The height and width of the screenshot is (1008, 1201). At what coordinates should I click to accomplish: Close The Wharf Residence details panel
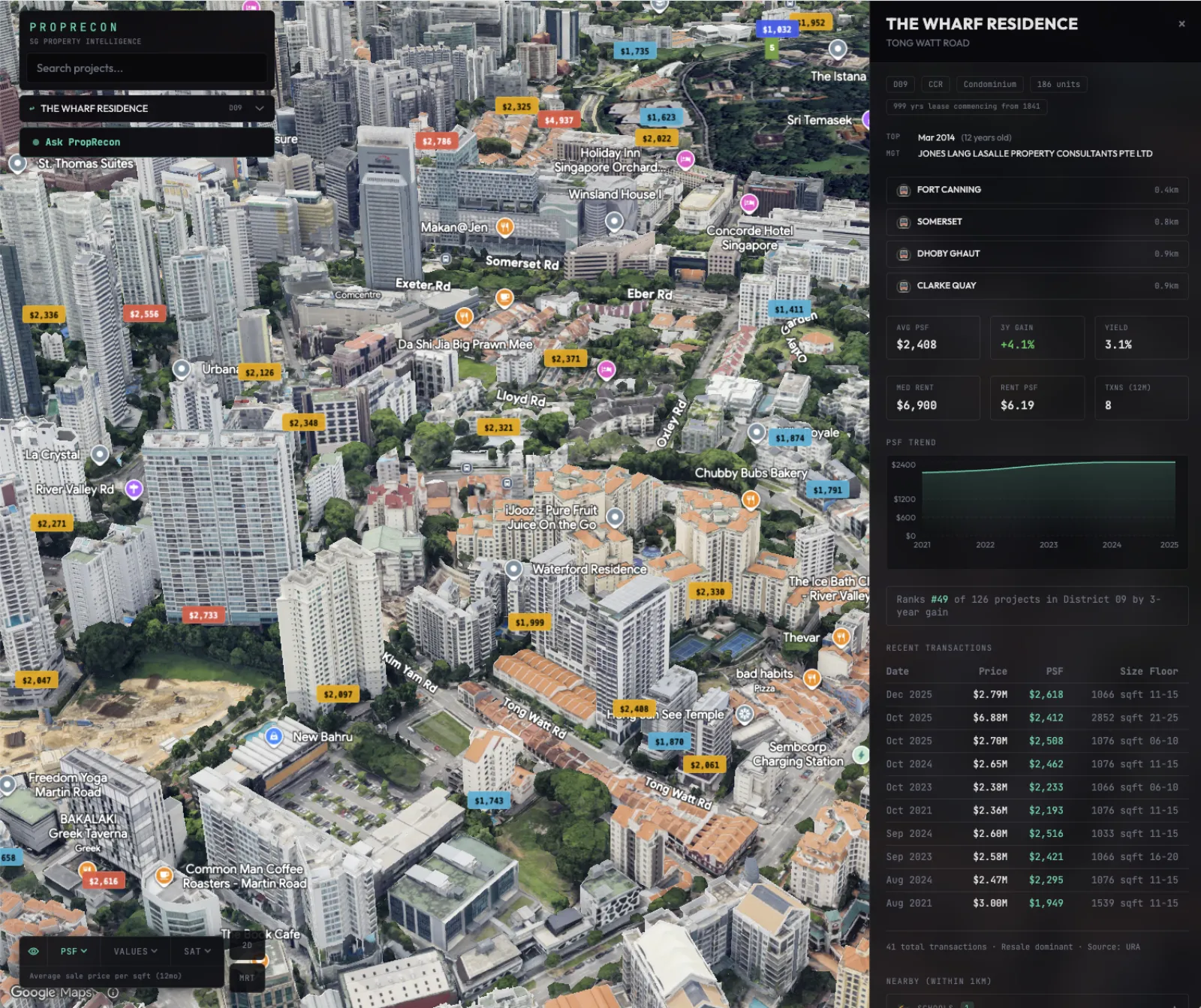[x=1181, y=24]
